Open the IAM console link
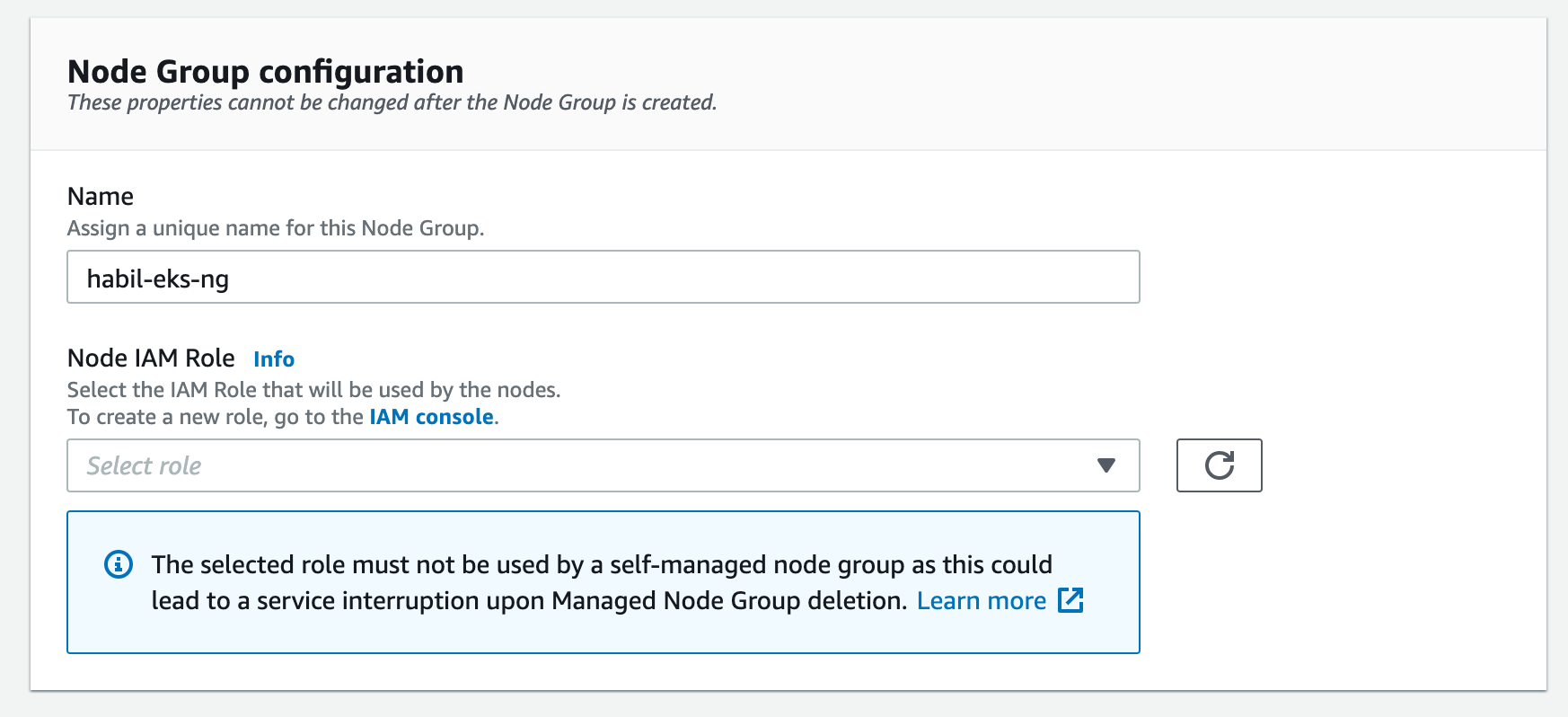1568x717 pixels. click(x=432, y=417)
